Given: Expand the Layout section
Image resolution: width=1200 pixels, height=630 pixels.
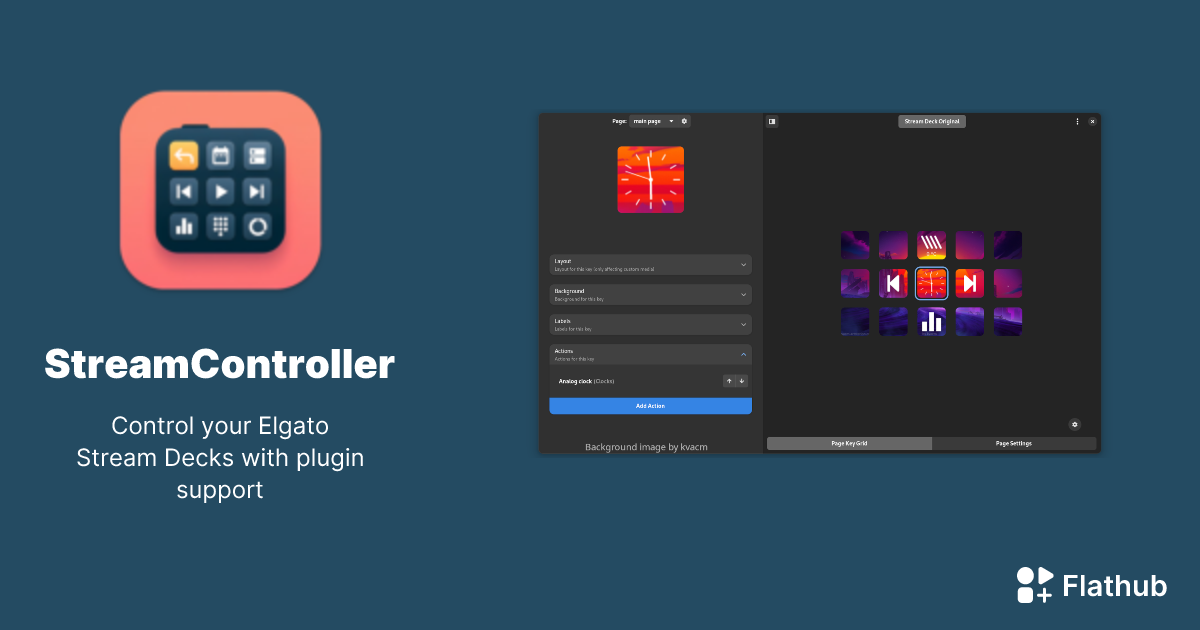Looking at the screenshot, I should [650, 264].
